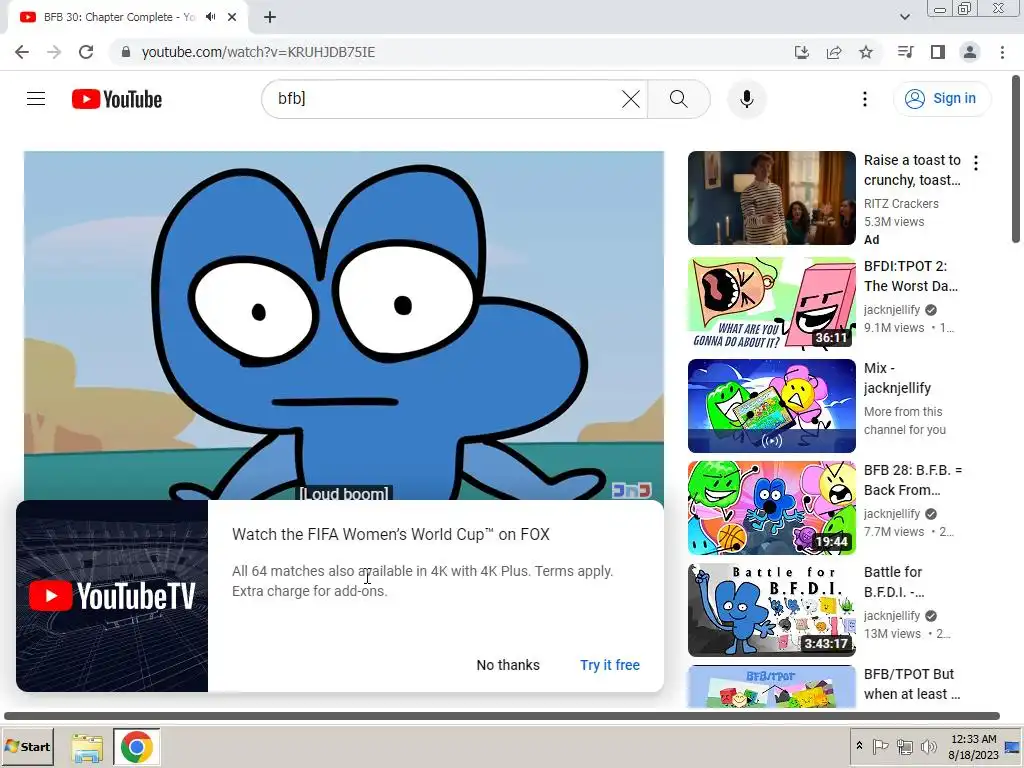The image size is (1024, 768).
Task: Open the YouTube hamburger guide menu
Action: tap(36, 99)
